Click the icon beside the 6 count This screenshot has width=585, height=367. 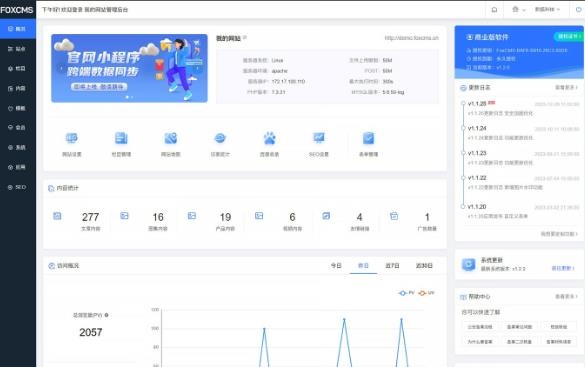point(259,216)
